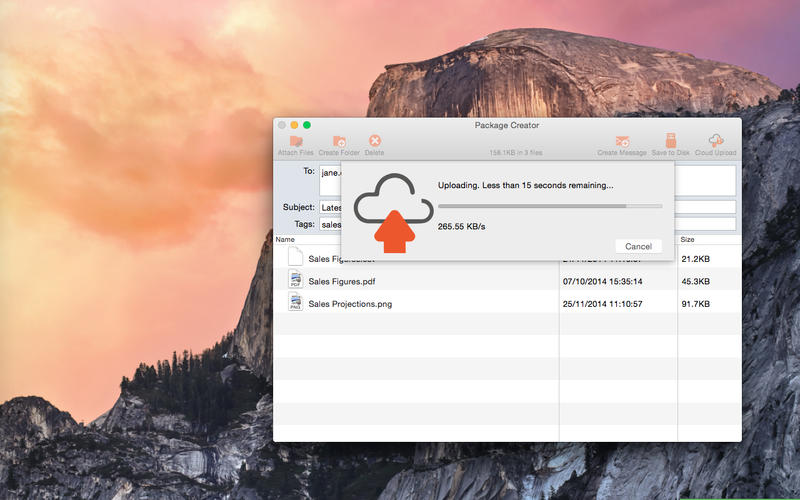Screen dimensions: 800x500
Task: Open Create Message from the toolbar
Action: pyautogui.click(x=621, y=142)
